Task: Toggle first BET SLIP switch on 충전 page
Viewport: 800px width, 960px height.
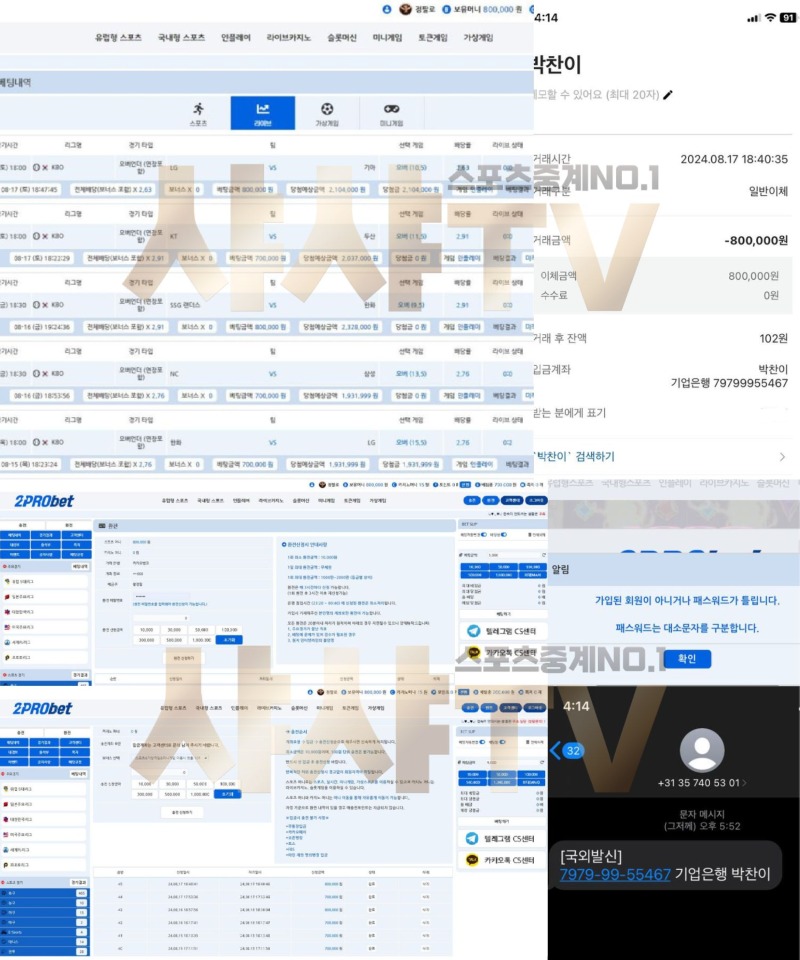Action: [x=483, y=742]
